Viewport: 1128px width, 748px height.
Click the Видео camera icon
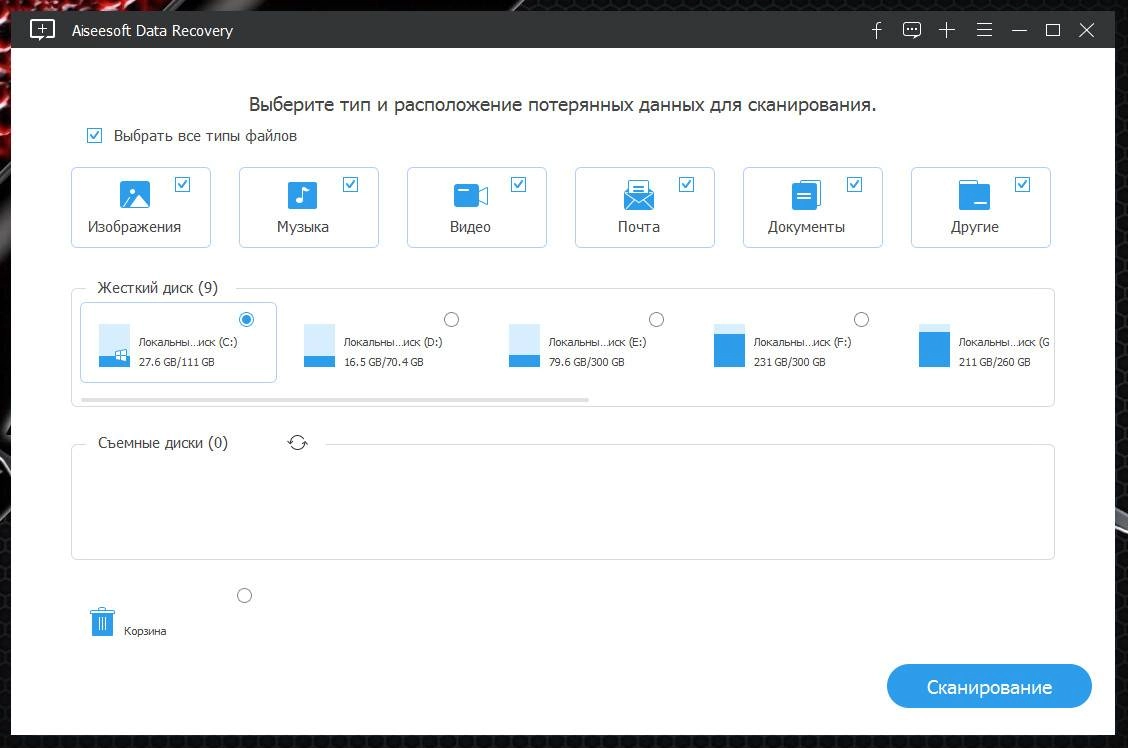coord(470,195)
